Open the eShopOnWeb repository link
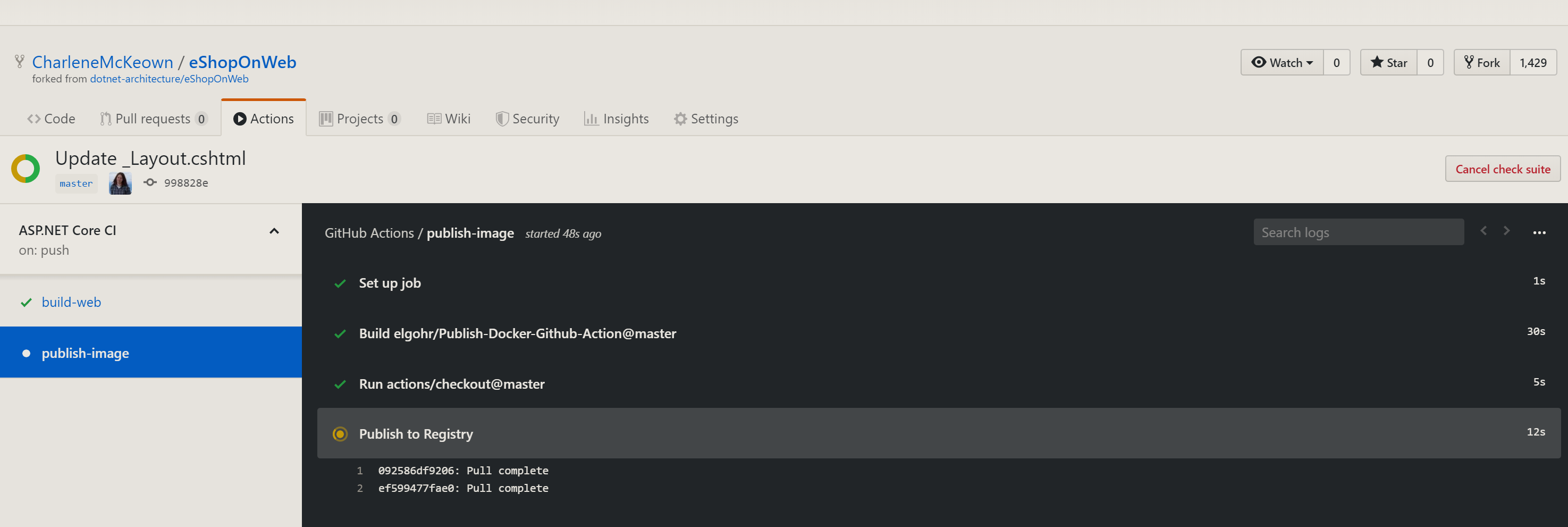The height and width of the screenshot is (527, 1568). (242, 62)
